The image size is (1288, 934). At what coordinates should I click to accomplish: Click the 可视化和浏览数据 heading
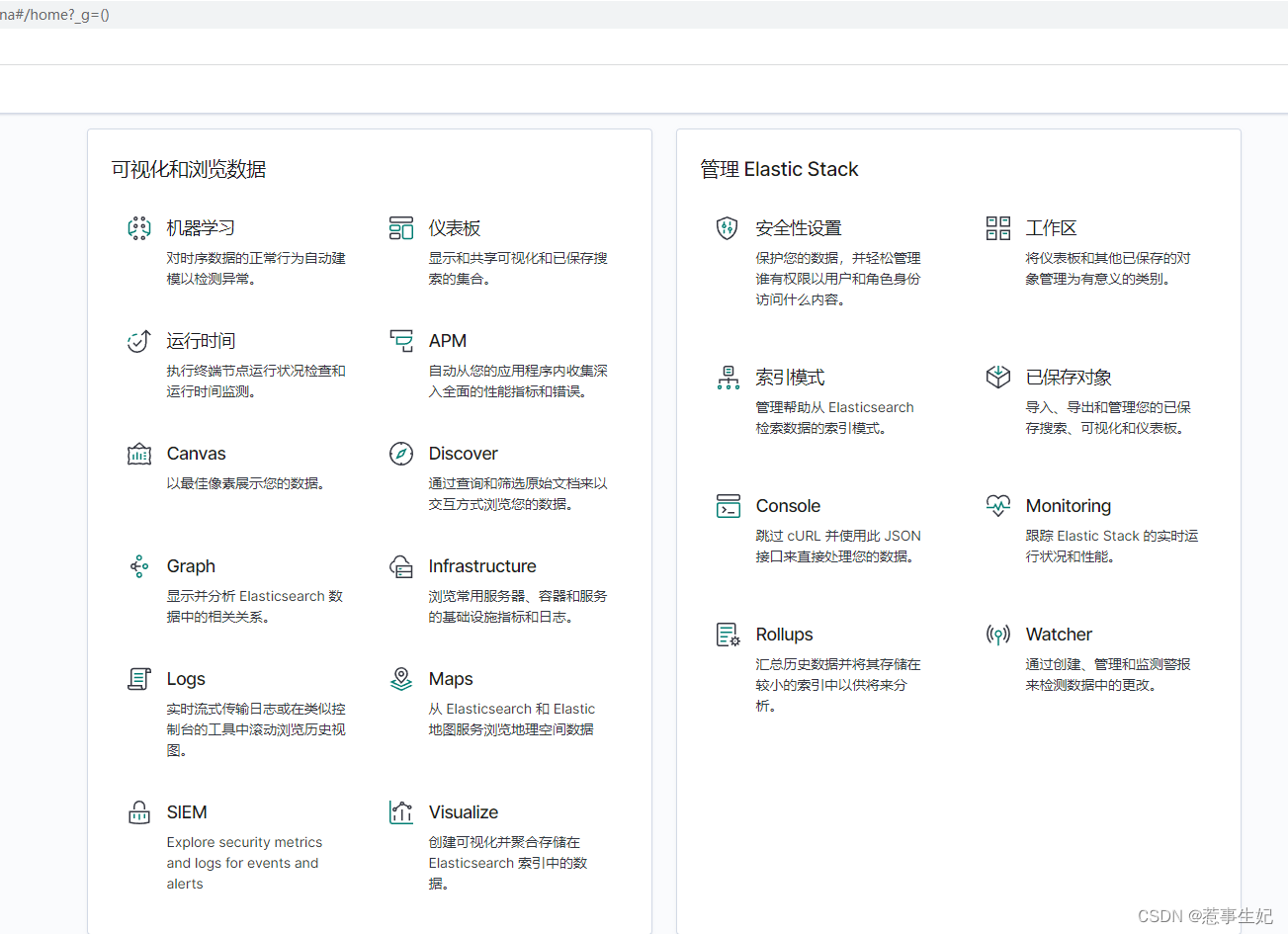[x=189, y=169]
